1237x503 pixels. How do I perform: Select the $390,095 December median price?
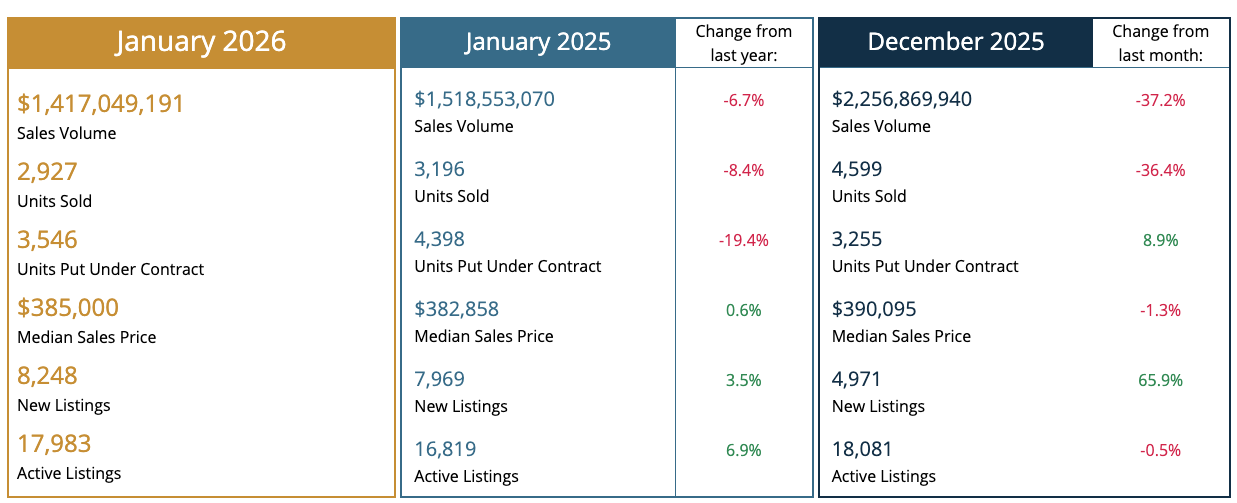click(874, 309)
